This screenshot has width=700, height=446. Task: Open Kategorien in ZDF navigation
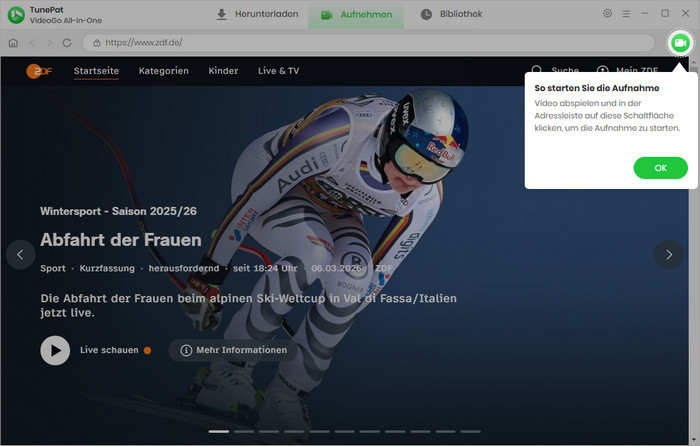click(164, 71)
